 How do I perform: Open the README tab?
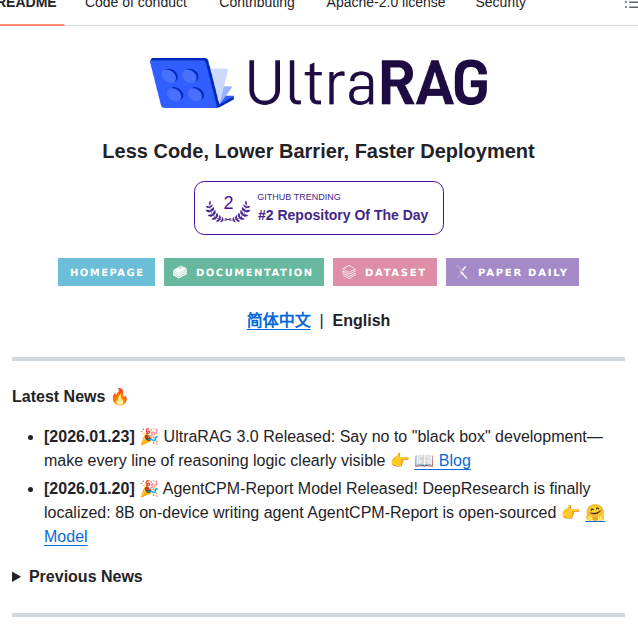28,4
